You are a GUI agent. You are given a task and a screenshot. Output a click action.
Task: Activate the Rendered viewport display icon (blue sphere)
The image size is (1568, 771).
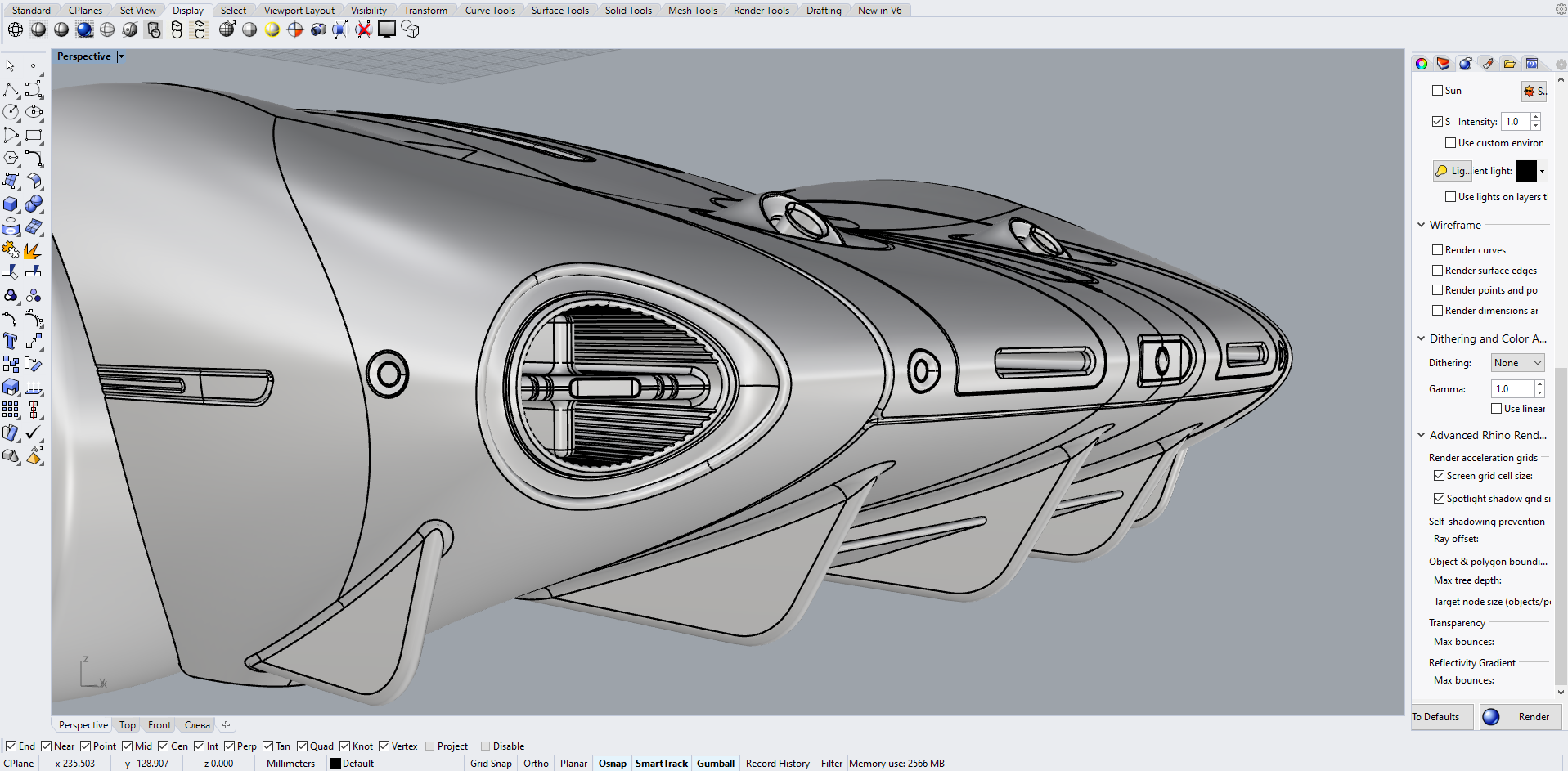[84, 29]
